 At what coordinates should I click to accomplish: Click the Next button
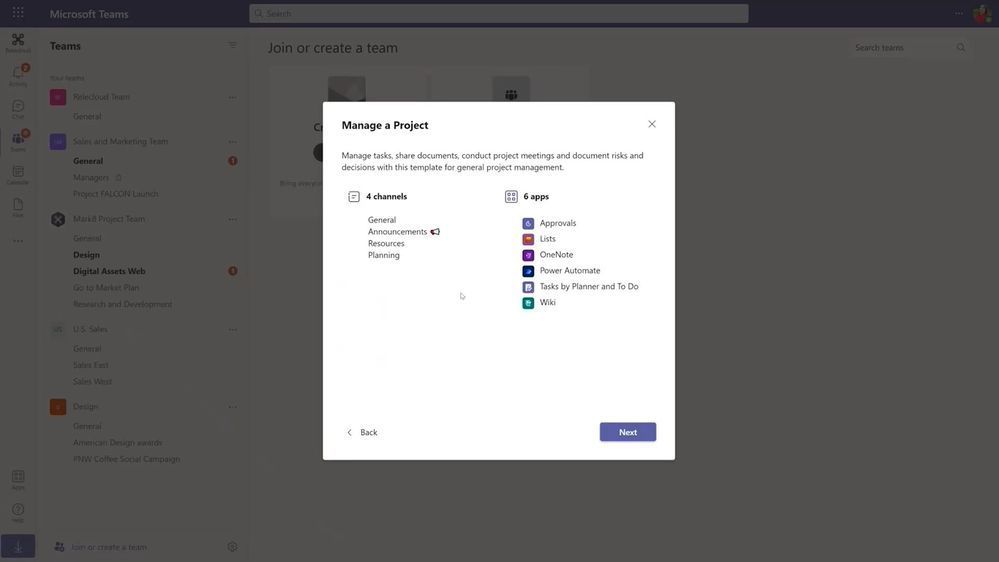tap(628, 432)
